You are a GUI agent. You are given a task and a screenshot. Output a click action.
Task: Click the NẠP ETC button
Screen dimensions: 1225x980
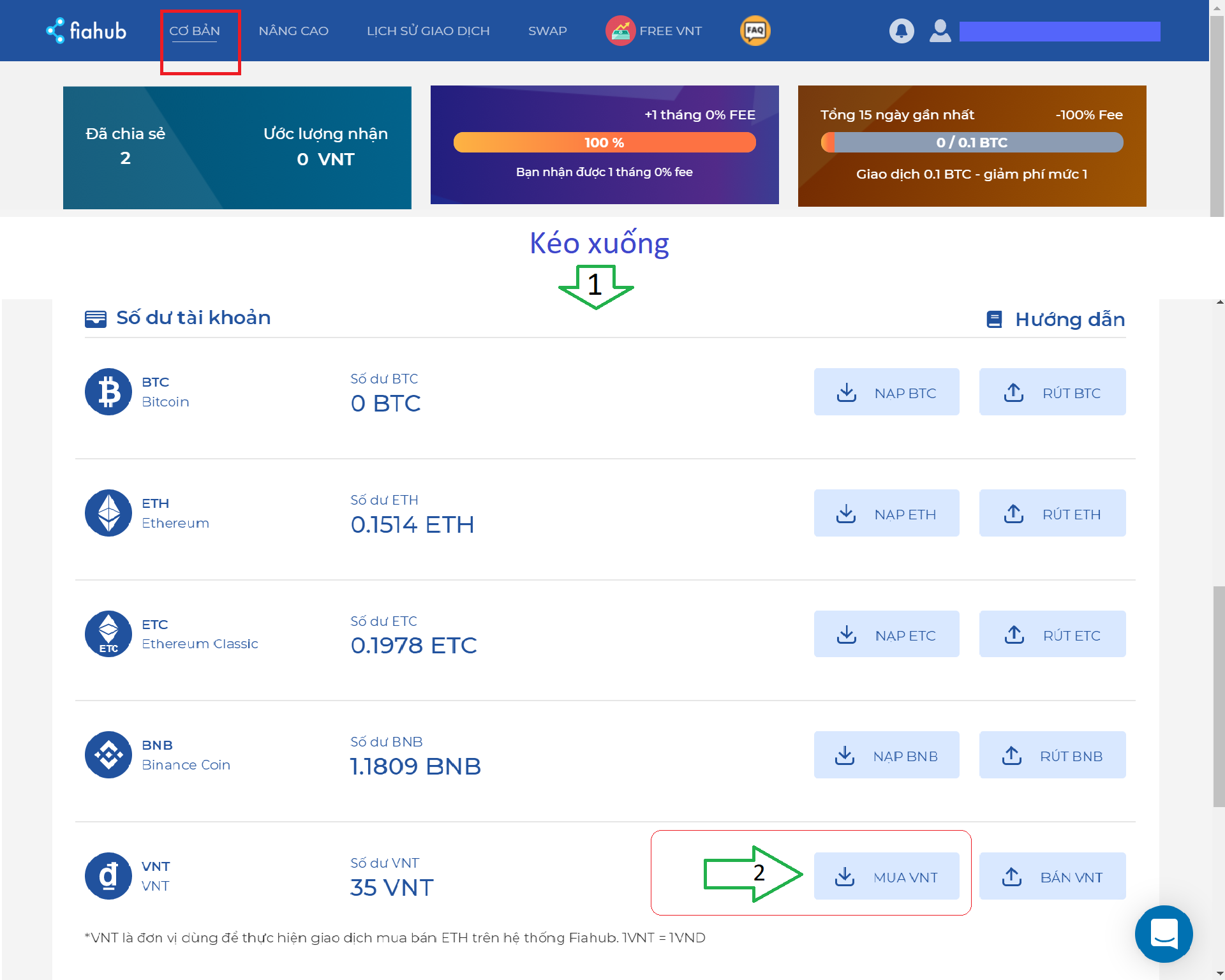886,634
